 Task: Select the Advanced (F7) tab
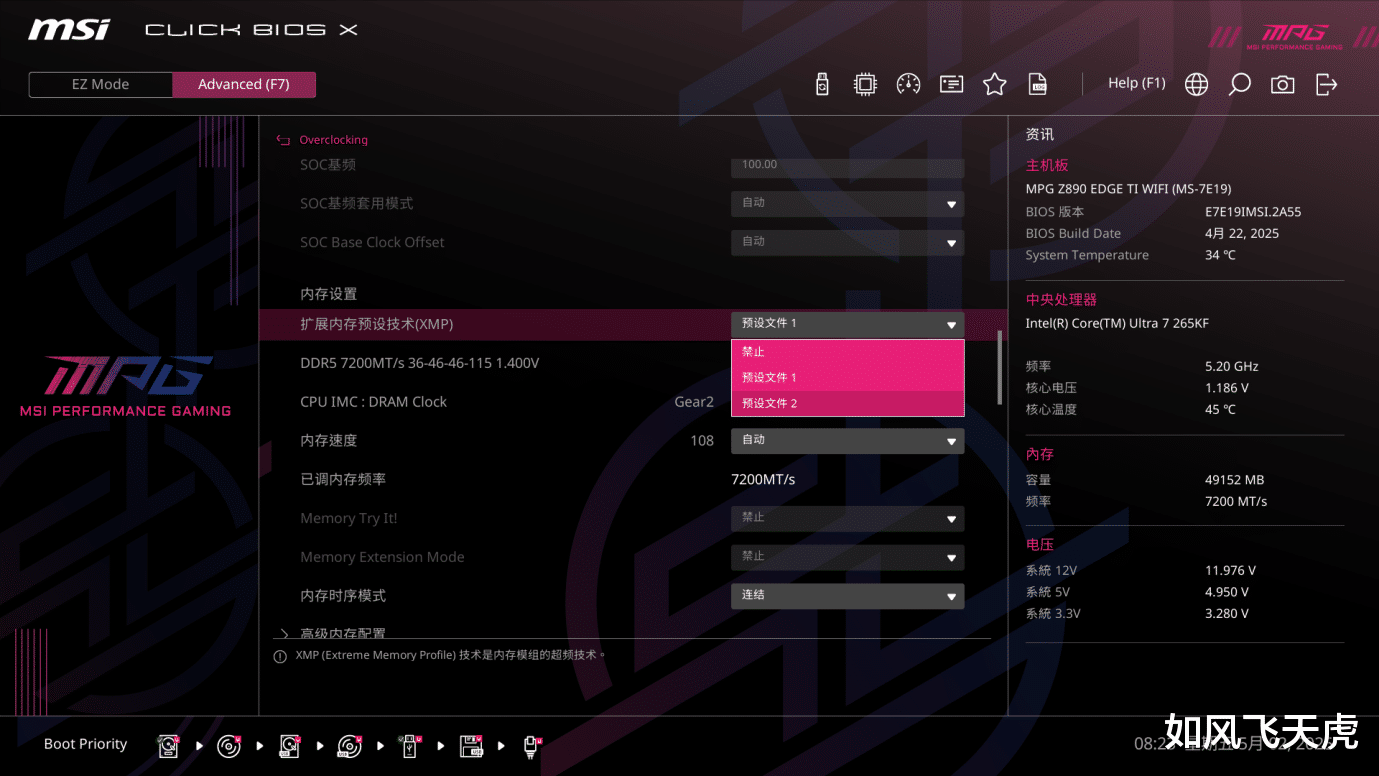(244, 85)
